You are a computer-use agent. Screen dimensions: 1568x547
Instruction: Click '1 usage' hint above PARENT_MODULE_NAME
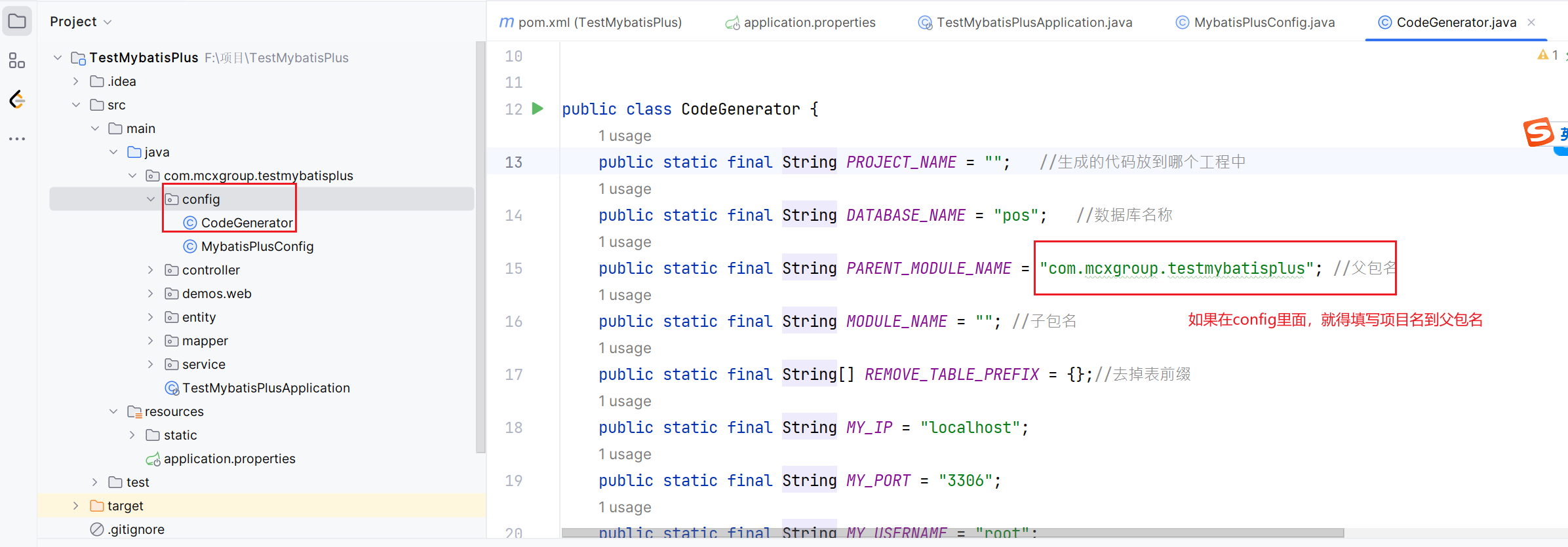625,242
